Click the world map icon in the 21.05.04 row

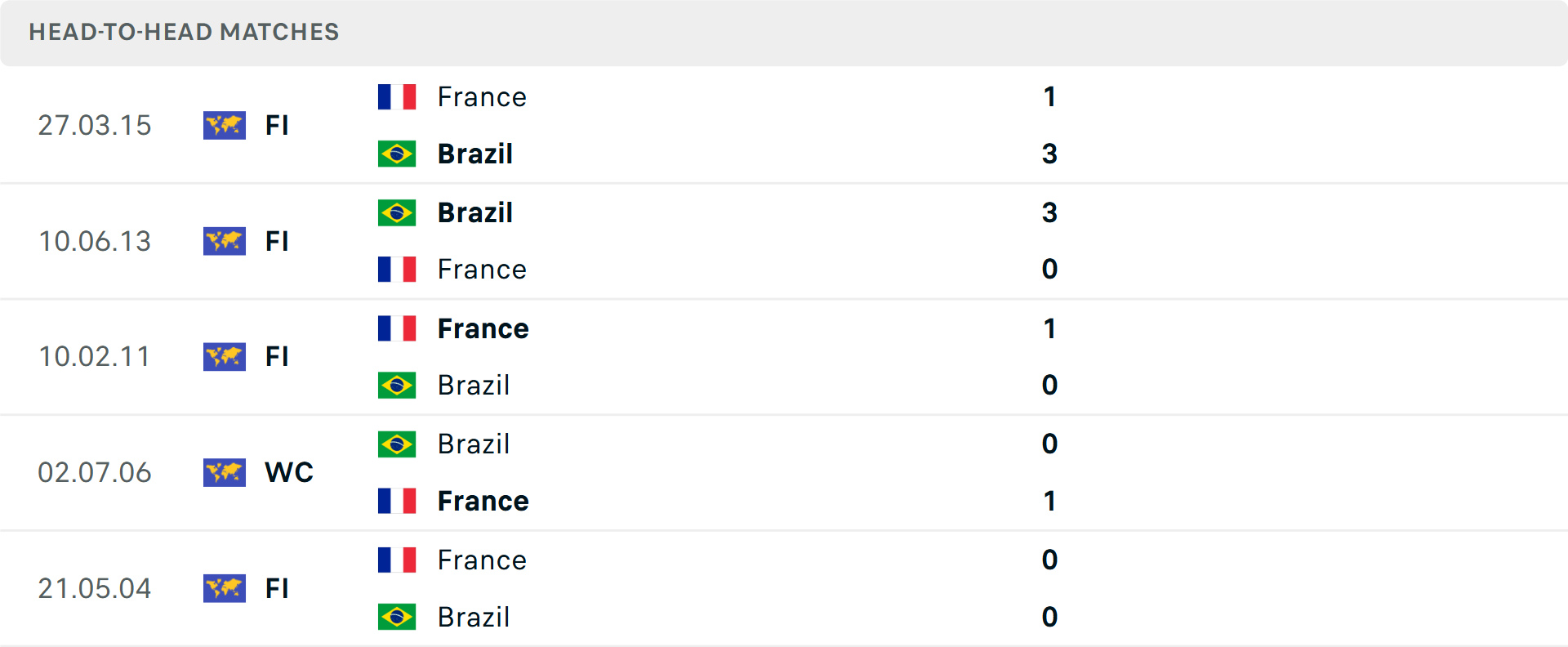(224, 588)
